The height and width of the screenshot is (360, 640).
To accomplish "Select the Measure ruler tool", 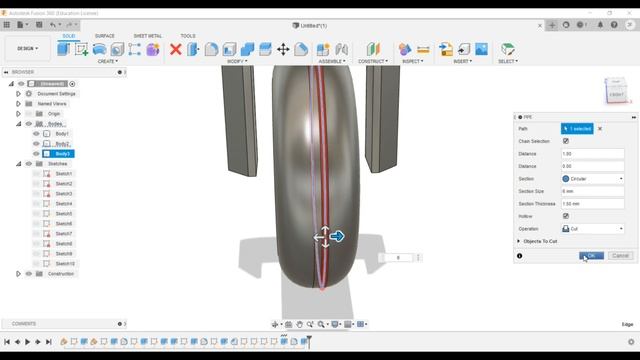I will [423, 49].
